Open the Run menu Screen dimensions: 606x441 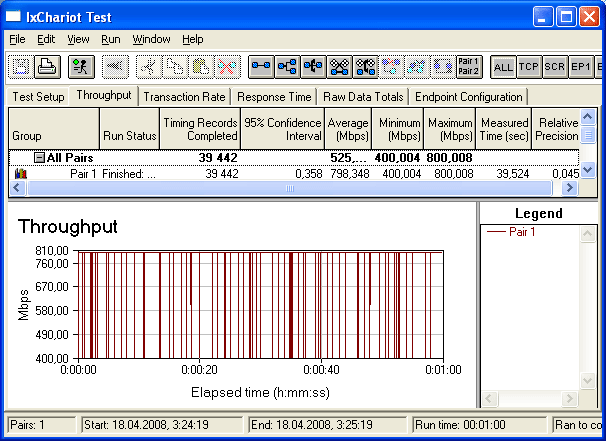(111, 39)
